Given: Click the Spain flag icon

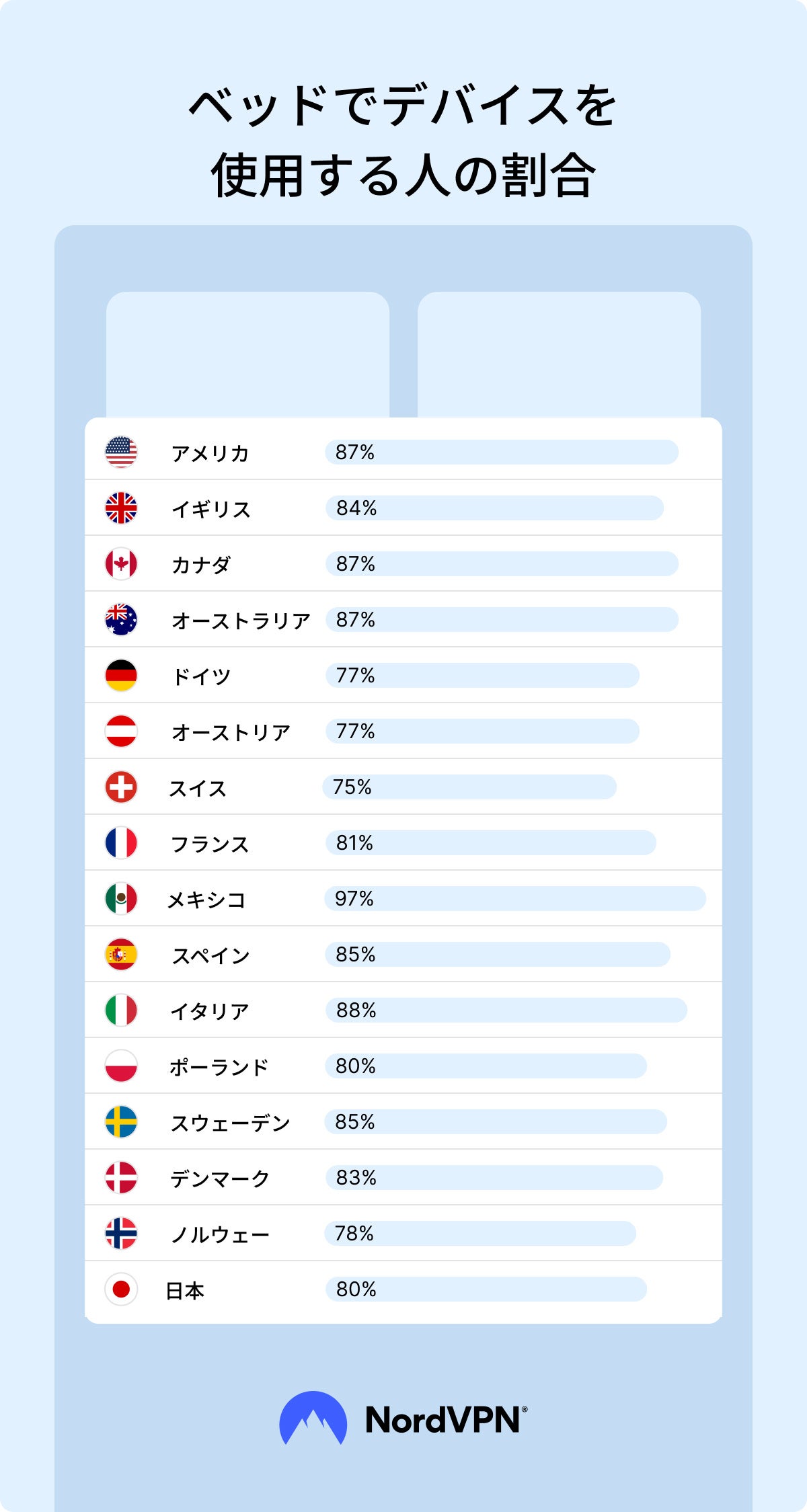Looking at the screenshot, I should (121, 954).
